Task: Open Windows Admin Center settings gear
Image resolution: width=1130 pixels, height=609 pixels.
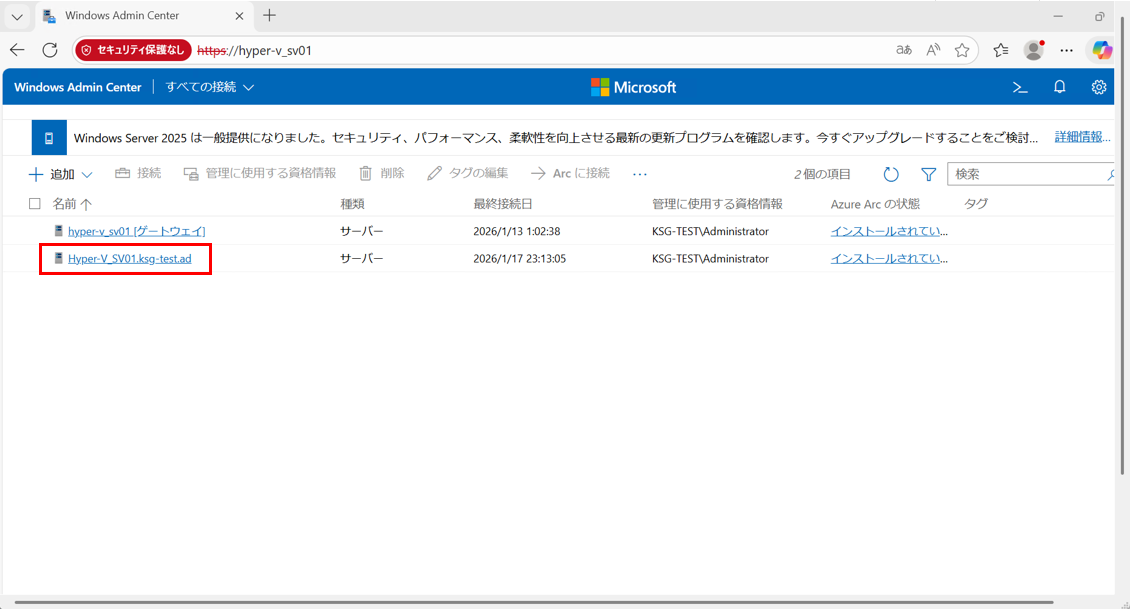Action: click(1099, 87)
